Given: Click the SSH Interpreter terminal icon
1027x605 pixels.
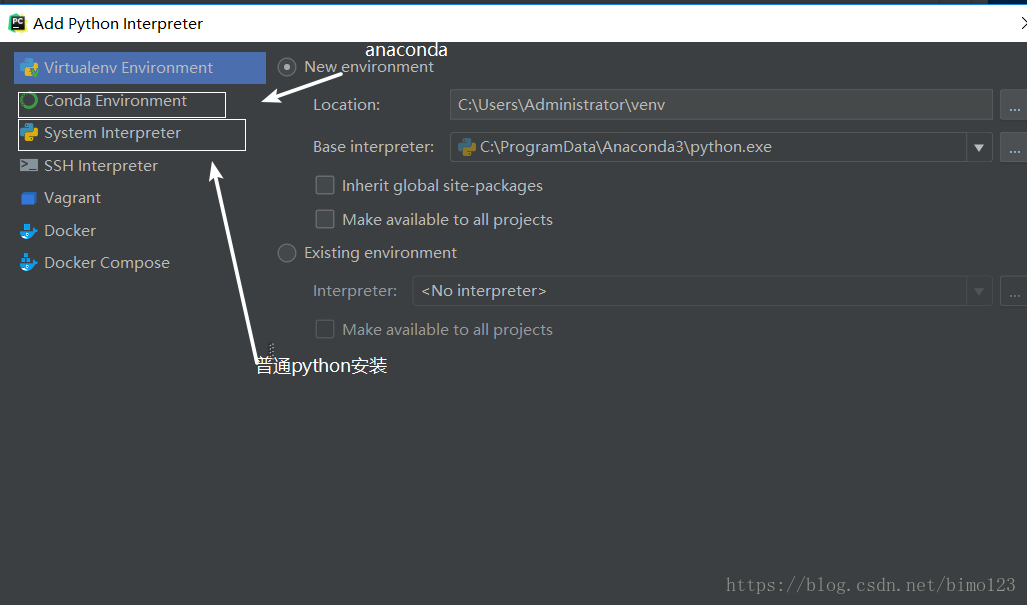Looking at the screenshot, I should [x=29, y=166].
